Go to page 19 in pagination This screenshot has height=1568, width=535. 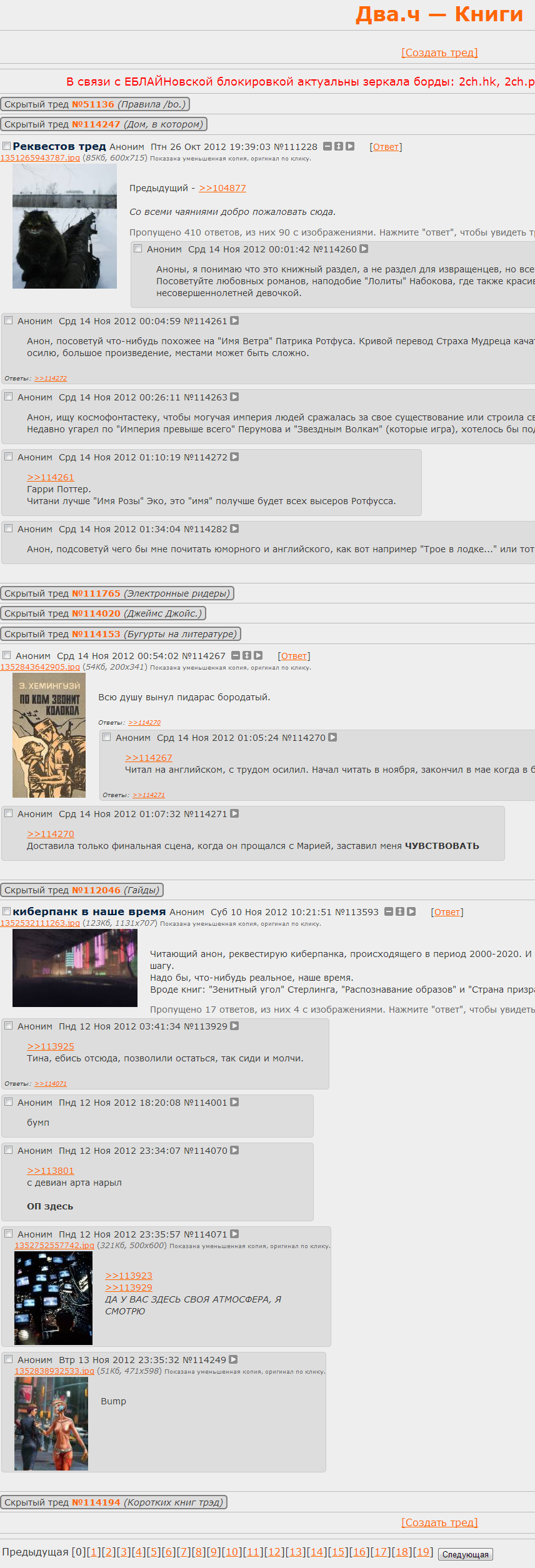[423, 1552]
